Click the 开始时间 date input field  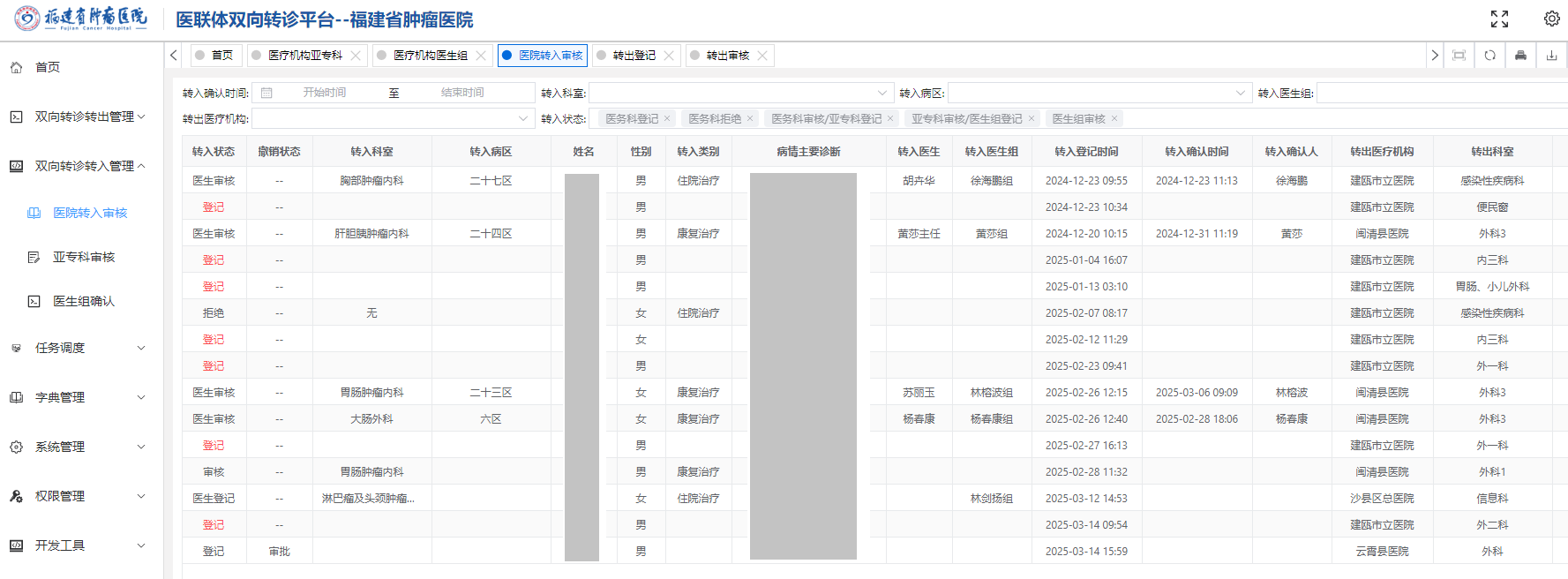pos(325,93)
